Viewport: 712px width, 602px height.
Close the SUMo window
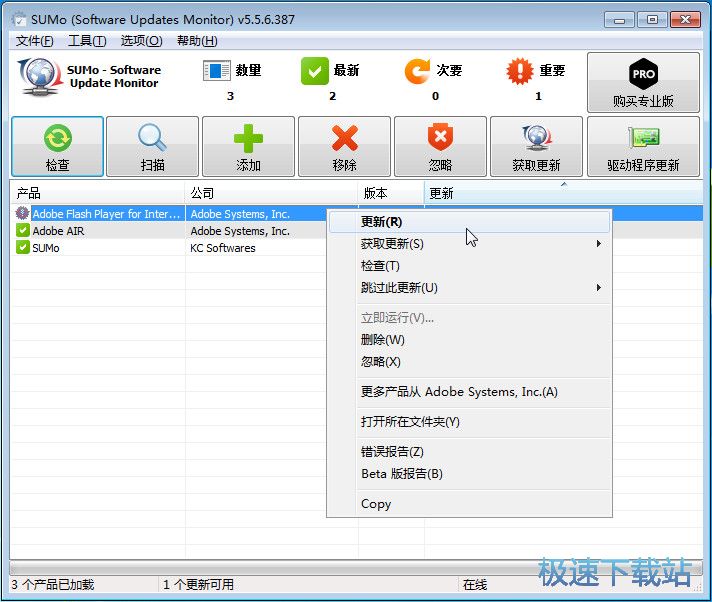[685, 20]
